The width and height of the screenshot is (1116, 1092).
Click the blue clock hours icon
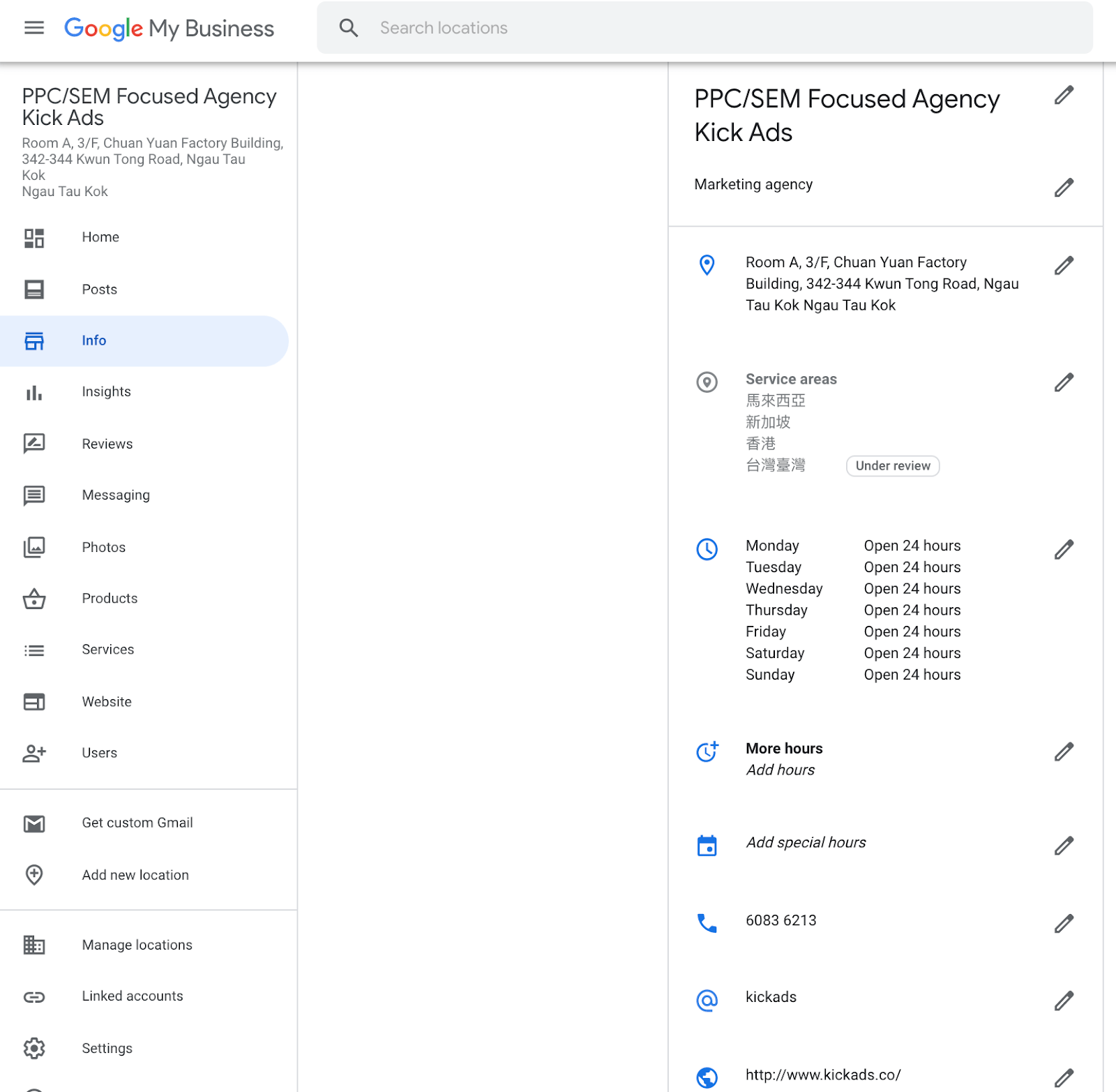tap(707, 550)
